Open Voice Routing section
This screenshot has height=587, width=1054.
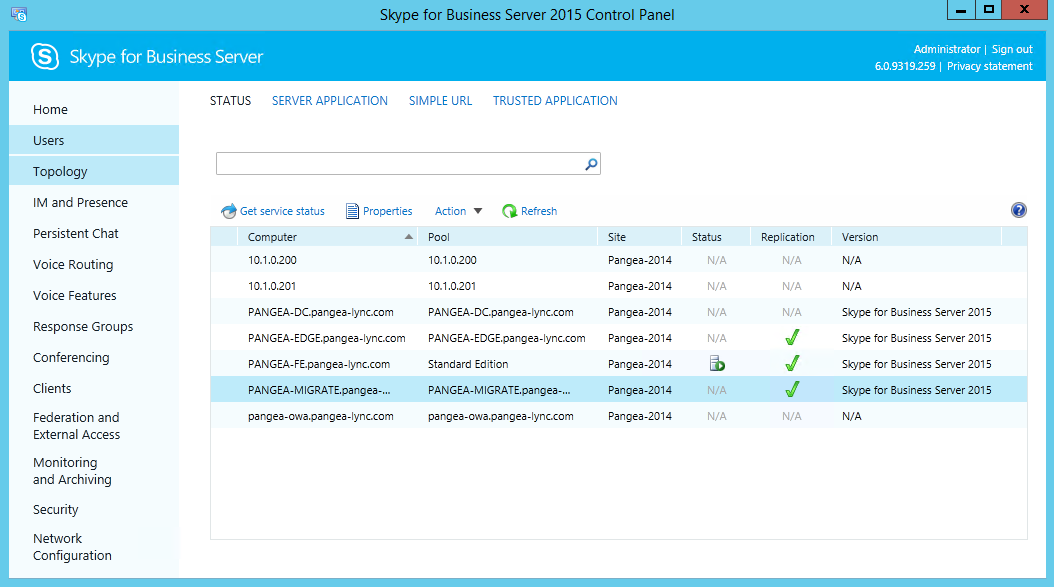tap(94, 264)
